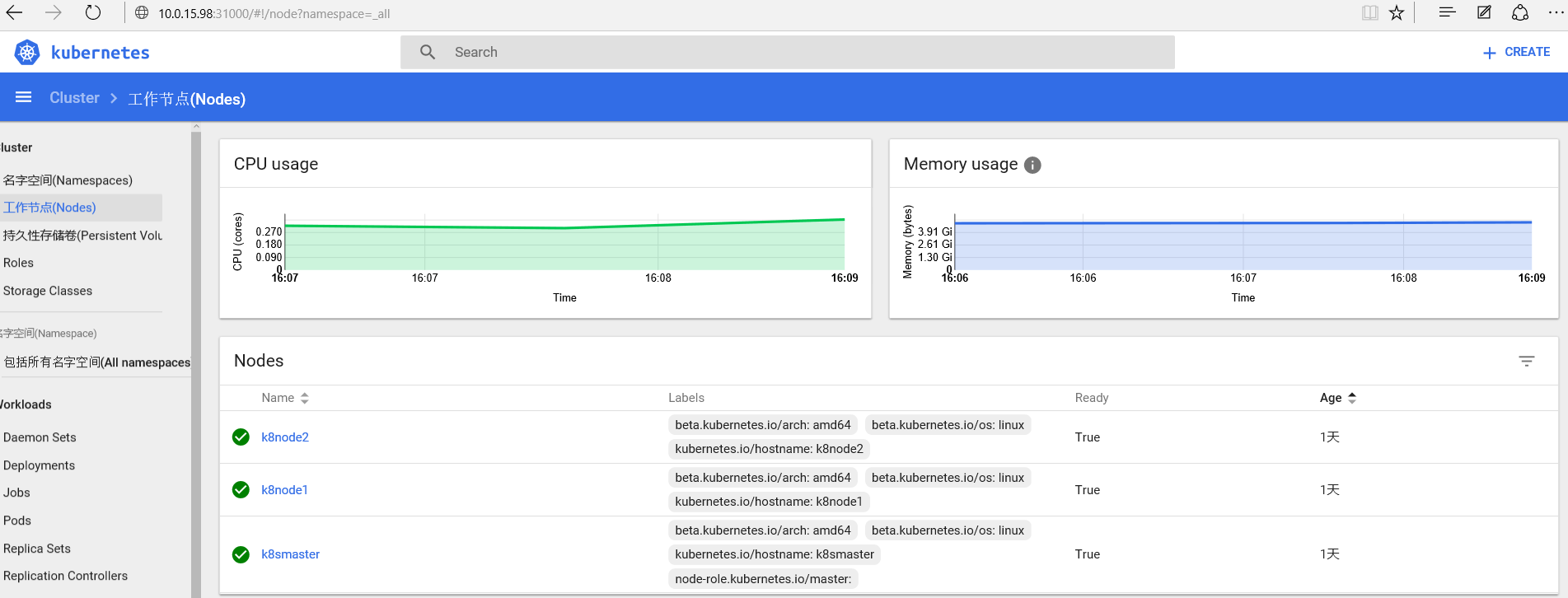Screen dimensions: 1568x598
Task: Sort nodes by Age column arrows
Action: (1352, 398)
